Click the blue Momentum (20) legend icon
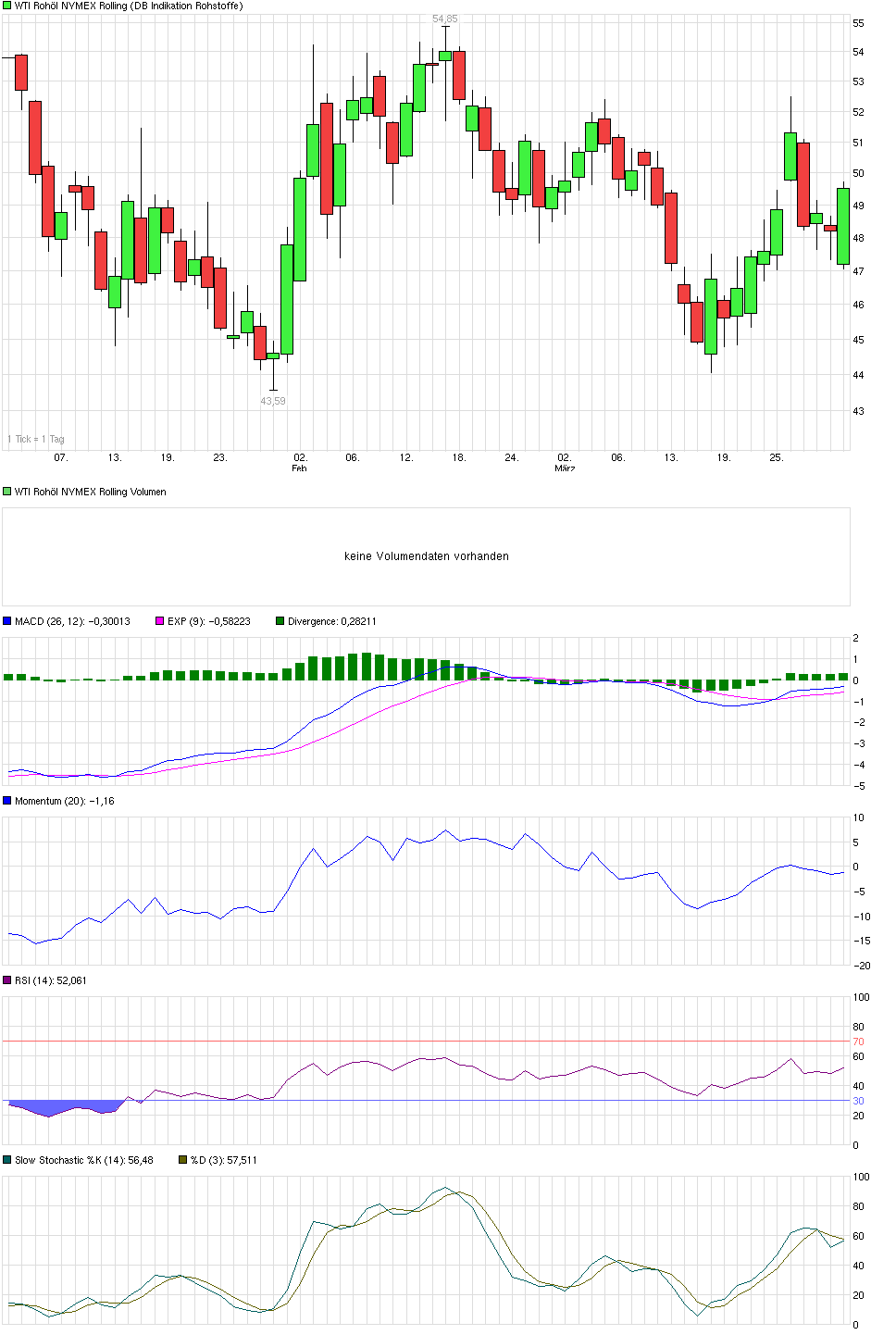Screen dimensions: 896x1335 click(x=6, y=800)
